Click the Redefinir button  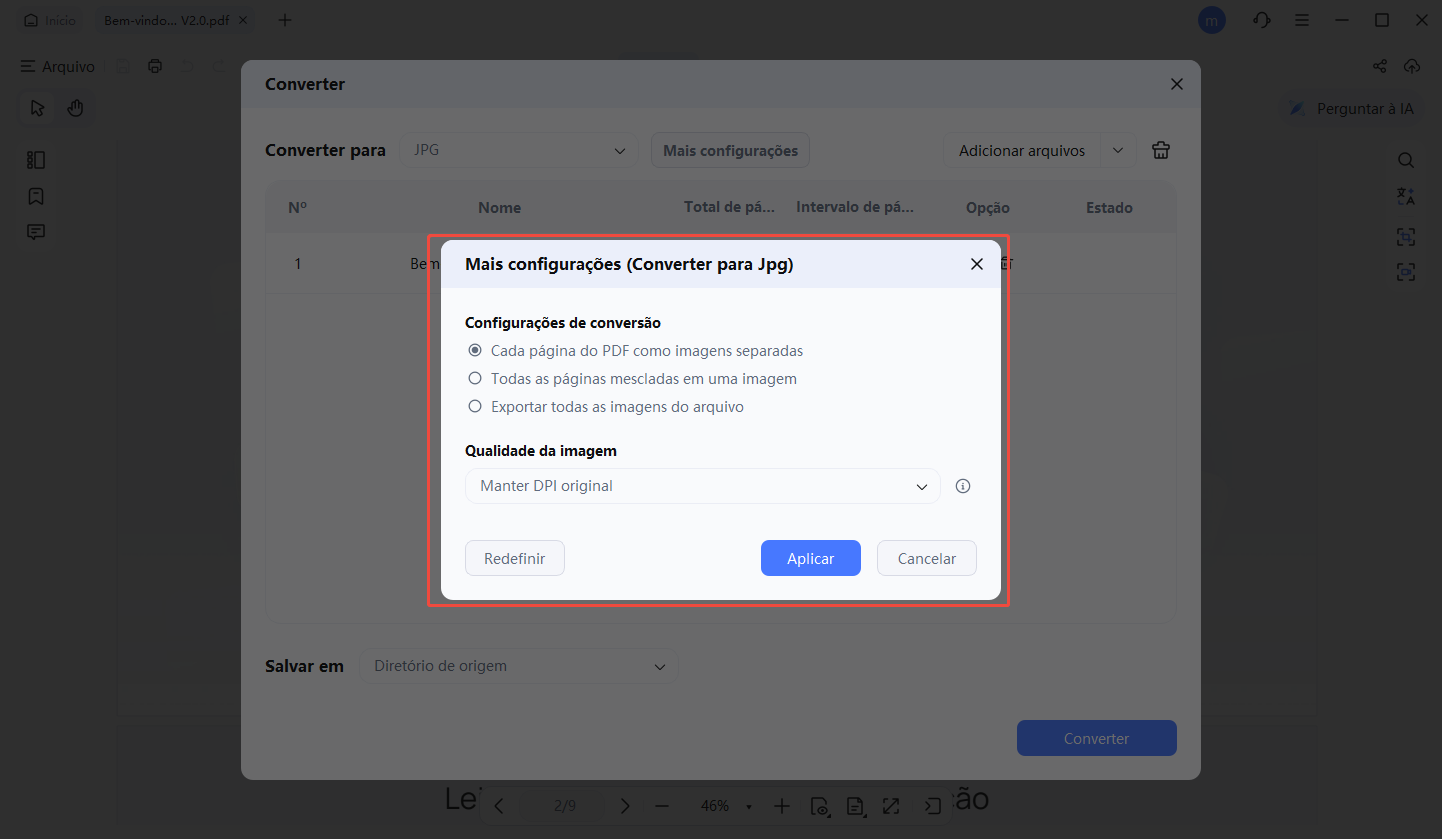(x=514, y=558)
